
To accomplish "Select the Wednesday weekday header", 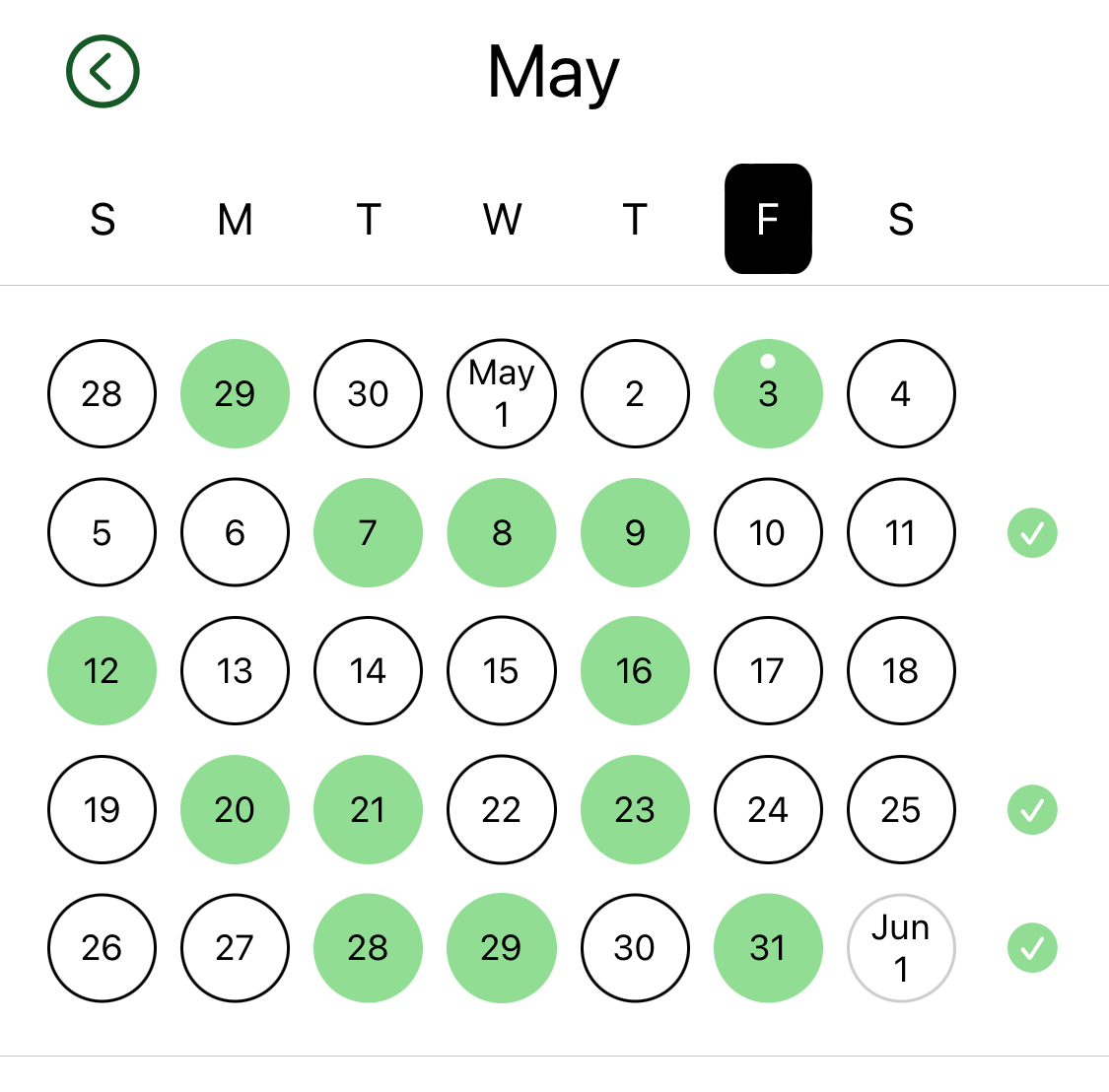I will pyautogui.click(x=502, y=219).
